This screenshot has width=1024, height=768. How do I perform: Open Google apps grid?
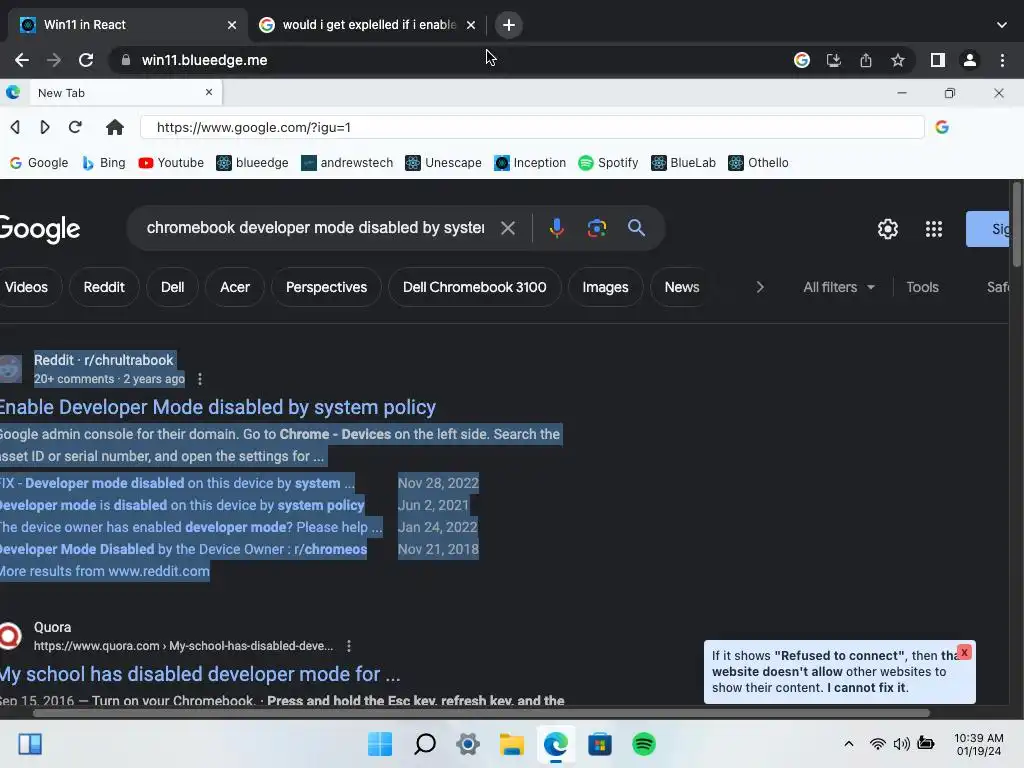click(933, 229)
